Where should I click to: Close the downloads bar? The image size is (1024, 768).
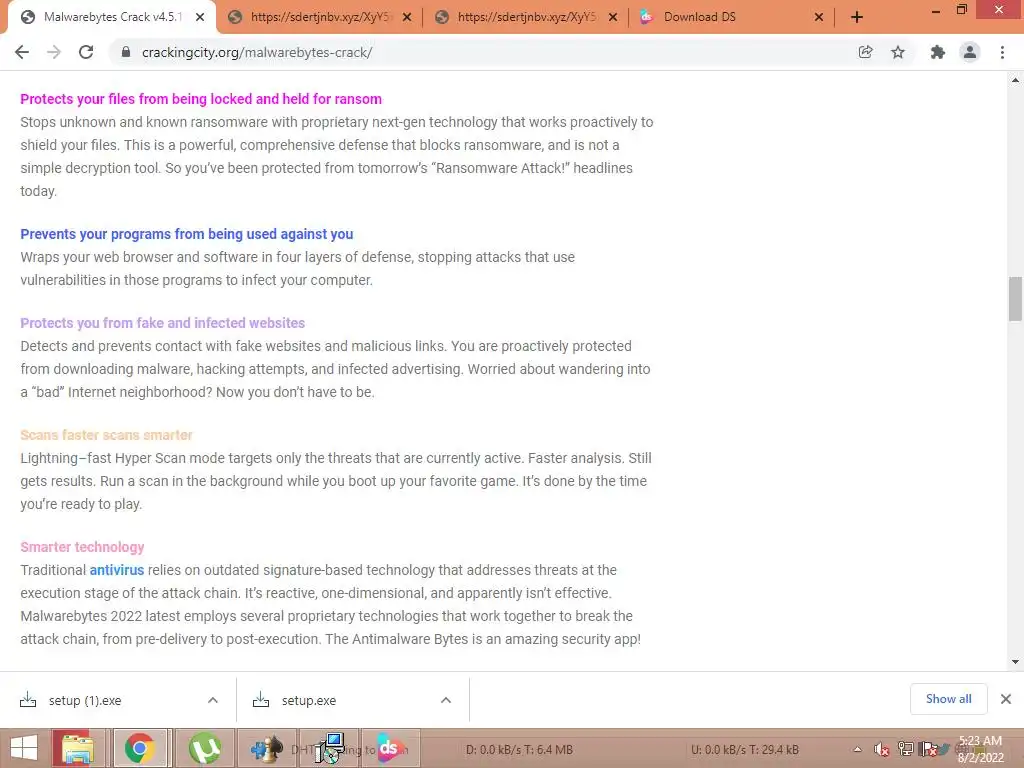click(x=1006, y=699)
